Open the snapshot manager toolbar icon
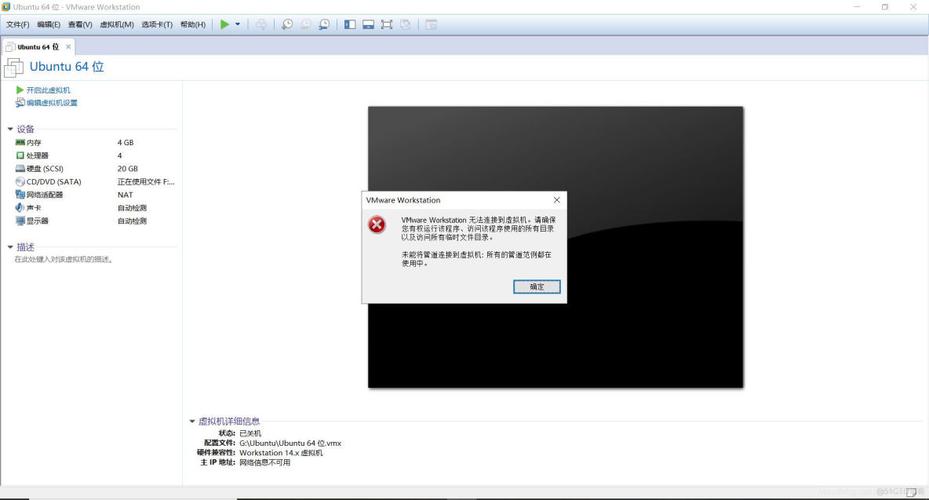Screen dimensions: 929x500 click(324, 24)
